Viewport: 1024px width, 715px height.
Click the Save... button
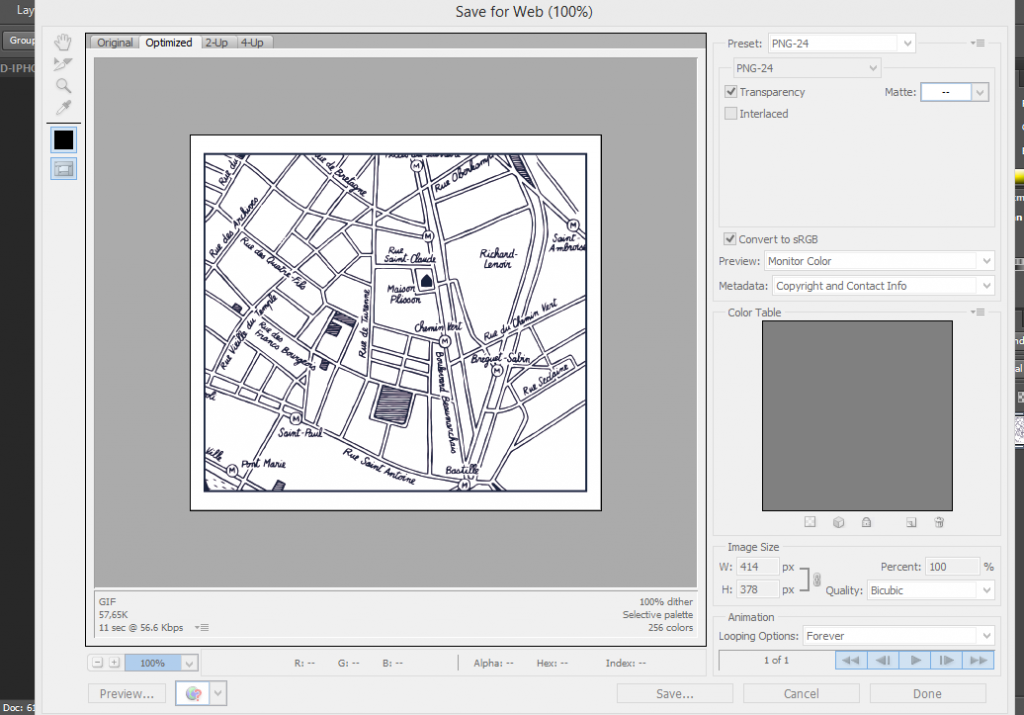coord(674,694)
